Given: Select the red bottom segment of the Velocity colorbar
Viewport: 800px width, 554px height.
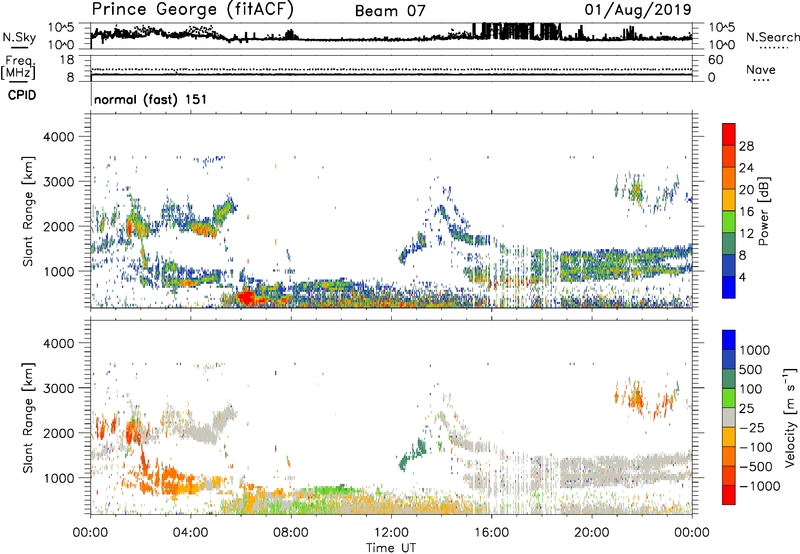Looking at the screenshot, I should coord(729,495).
